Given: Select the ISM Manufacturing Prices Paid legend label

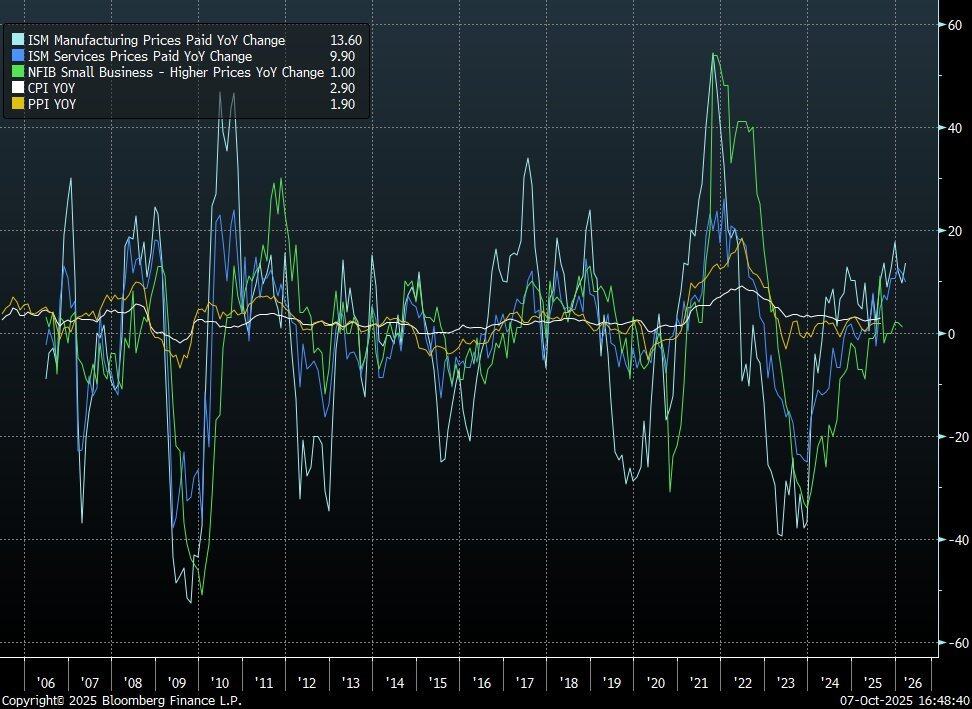Looking at the screenshot, I should [156, 40].
